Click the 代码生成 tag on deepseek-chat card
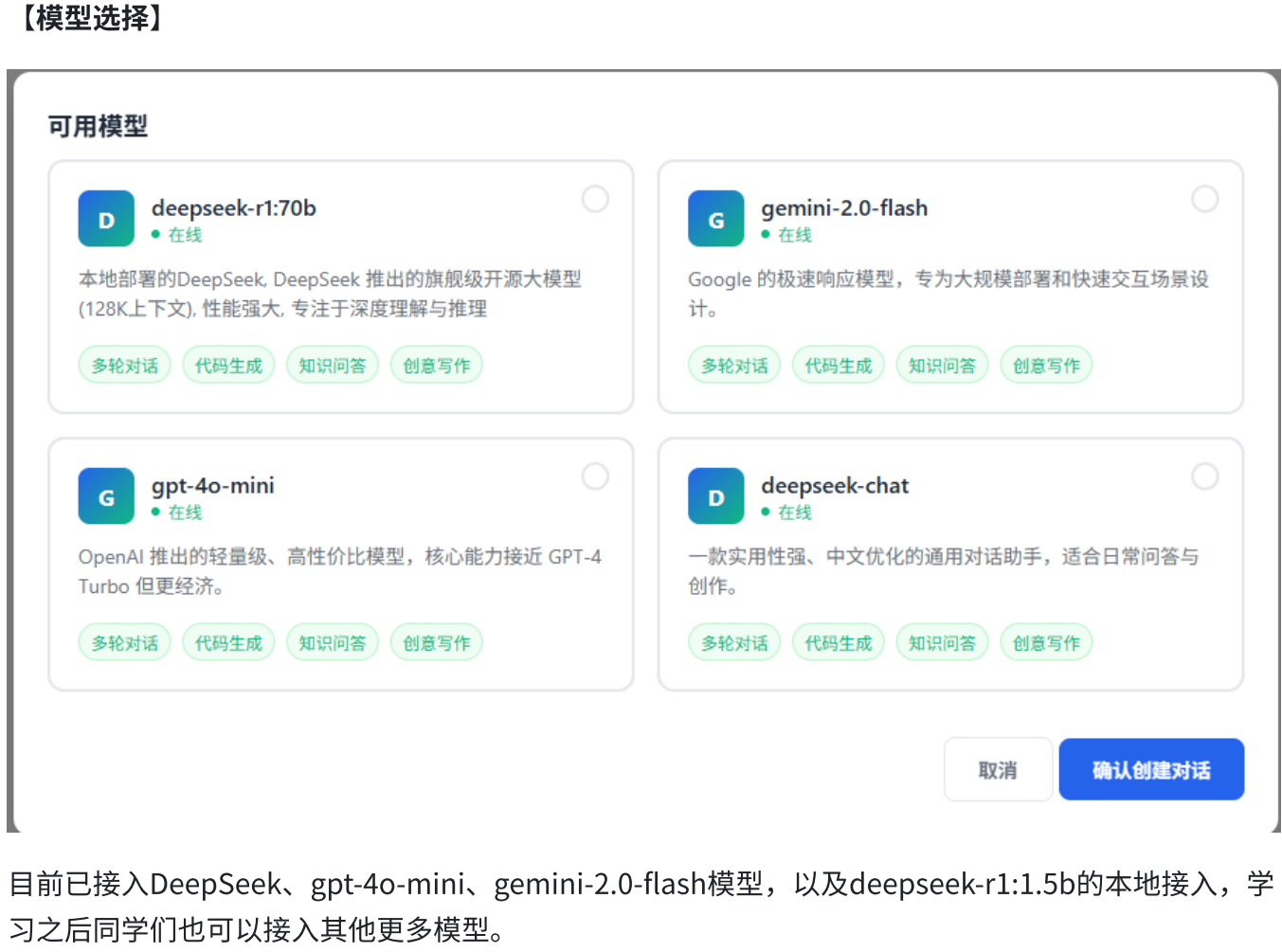The height and width of the screenshot is (952, 1282). (x=839, y=643)
